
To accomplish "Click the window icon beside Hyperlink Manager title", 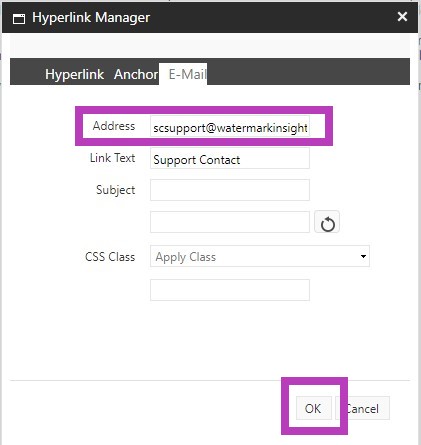I will [x=19, y=19].
